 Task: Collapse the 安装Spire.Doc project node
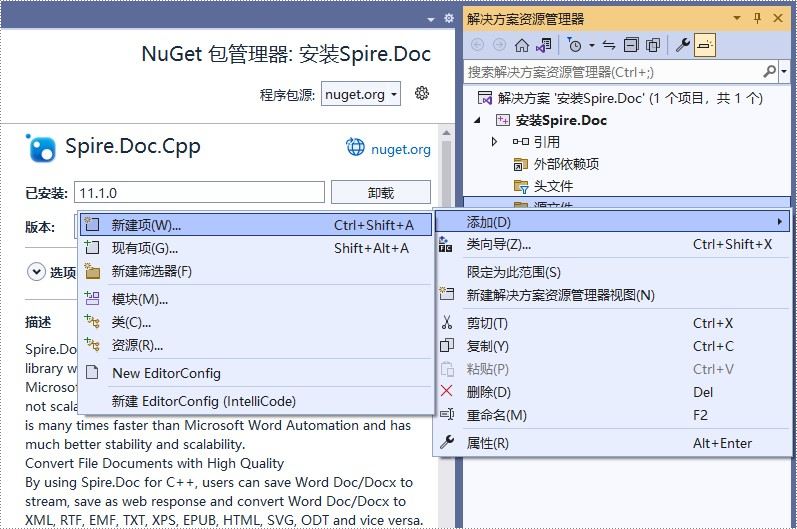click(x=477, y=120)
